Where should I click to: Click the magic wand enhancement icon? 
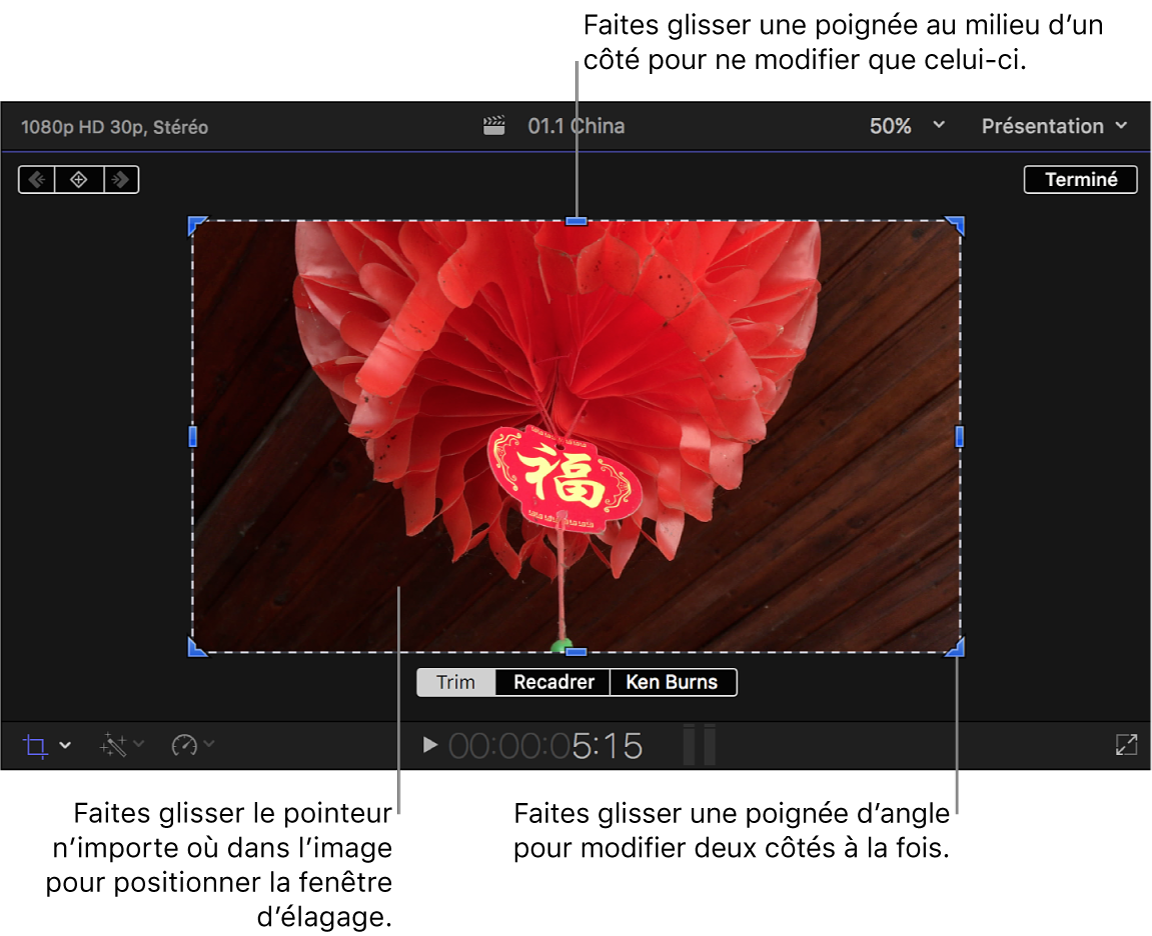tap(114, 745)
